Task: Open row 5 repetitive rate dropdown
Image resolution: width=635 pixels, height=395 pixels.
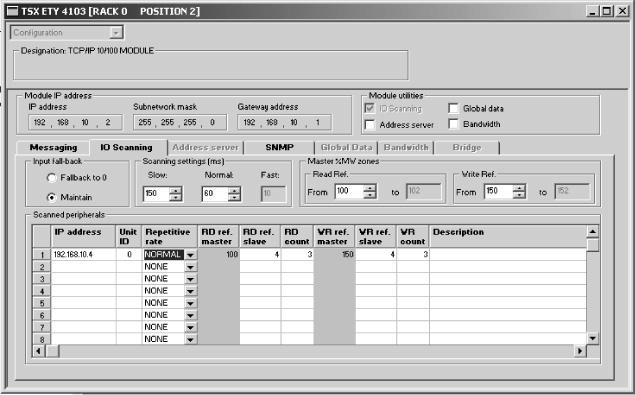Action: 190,303
